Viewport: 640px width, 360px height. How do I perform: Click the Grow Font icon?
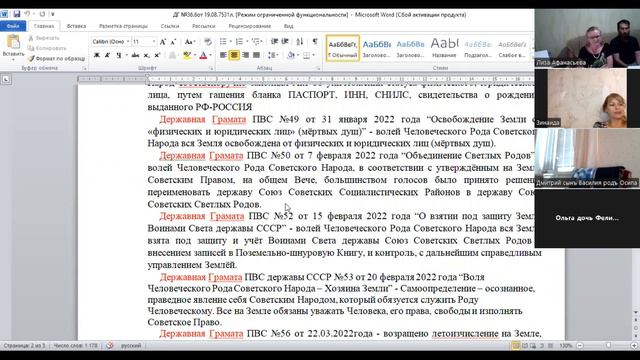(x=163, y=42)
